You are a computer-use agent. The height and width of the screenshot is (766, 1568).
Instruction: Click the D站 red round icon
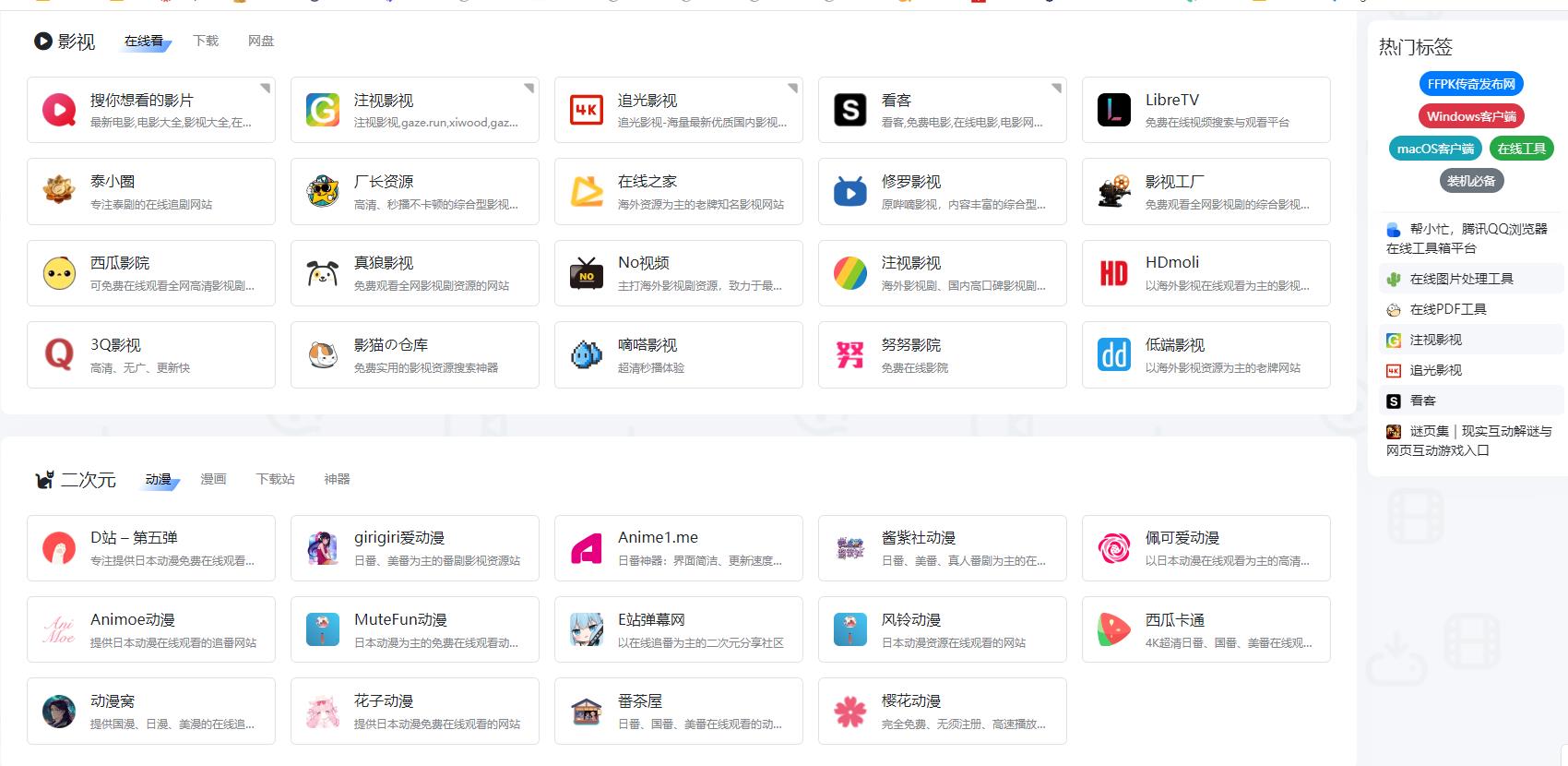(59, 548)
